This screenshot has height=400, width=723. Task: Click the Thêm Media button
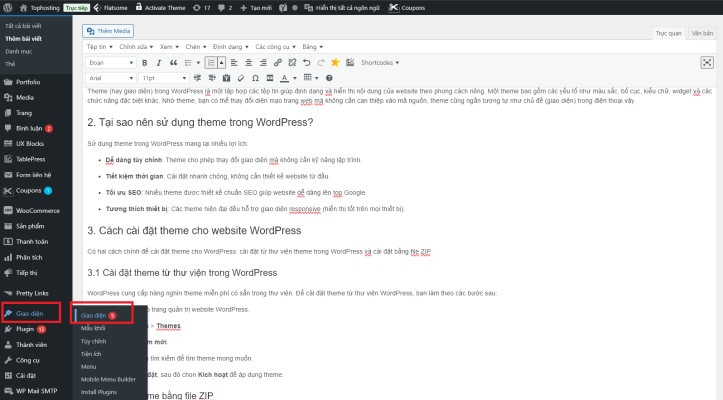[116, 31]
